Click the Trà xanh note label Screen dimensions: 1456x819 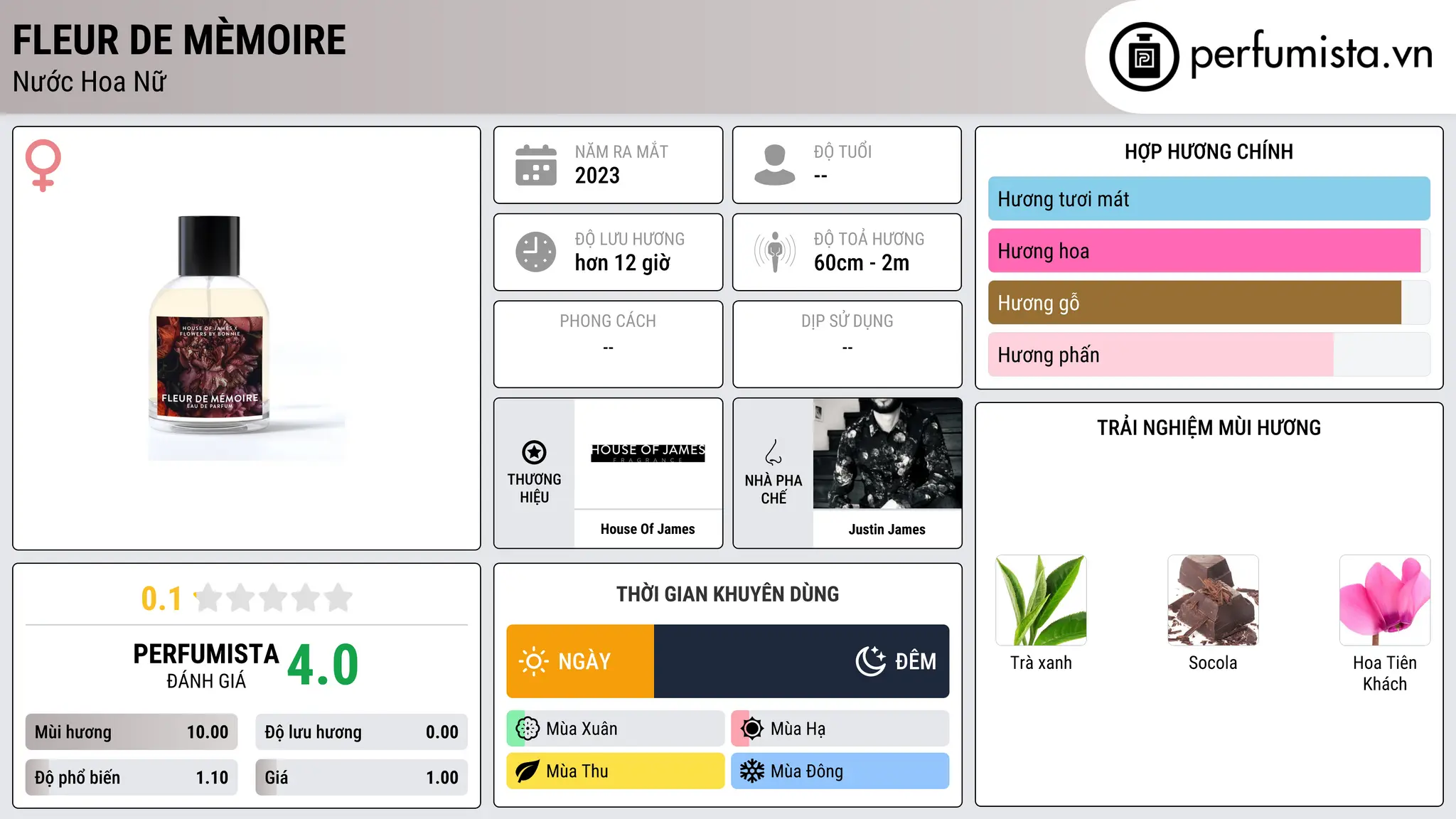[1041, 663]
